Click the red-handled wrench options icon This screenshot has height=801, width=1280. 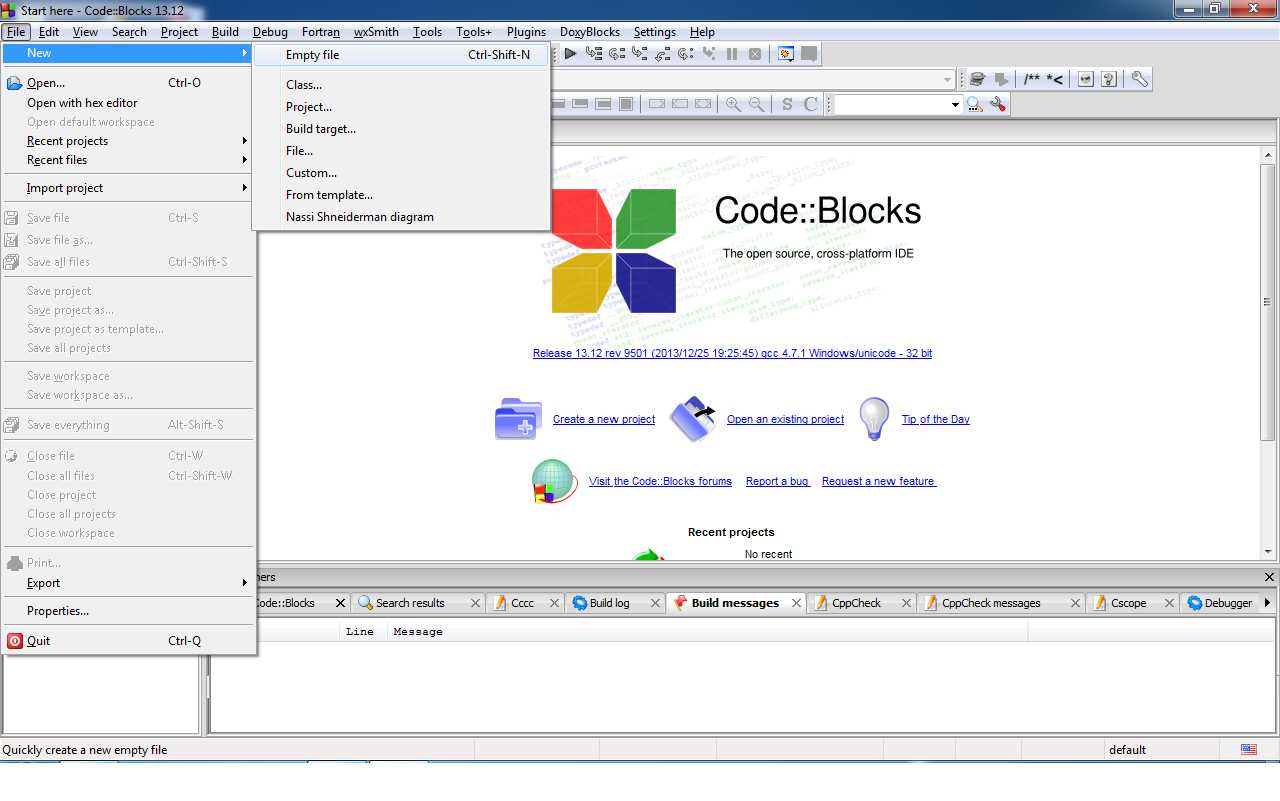(x=998, y=104)
